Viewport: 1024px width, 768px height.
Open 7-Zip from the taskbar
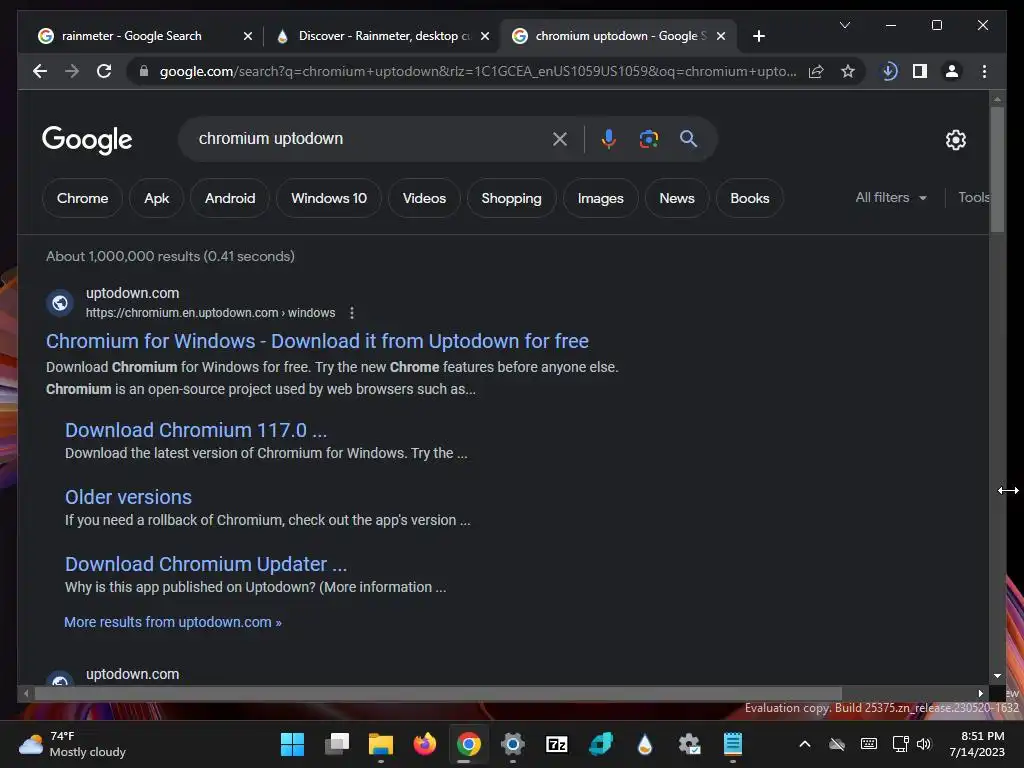click(556, 744)
